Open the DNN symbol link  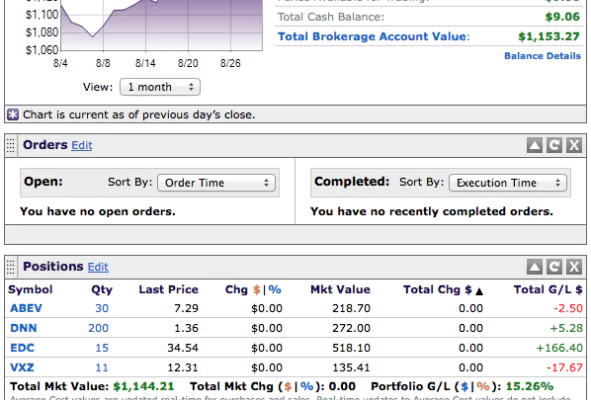tap(23, 328)
